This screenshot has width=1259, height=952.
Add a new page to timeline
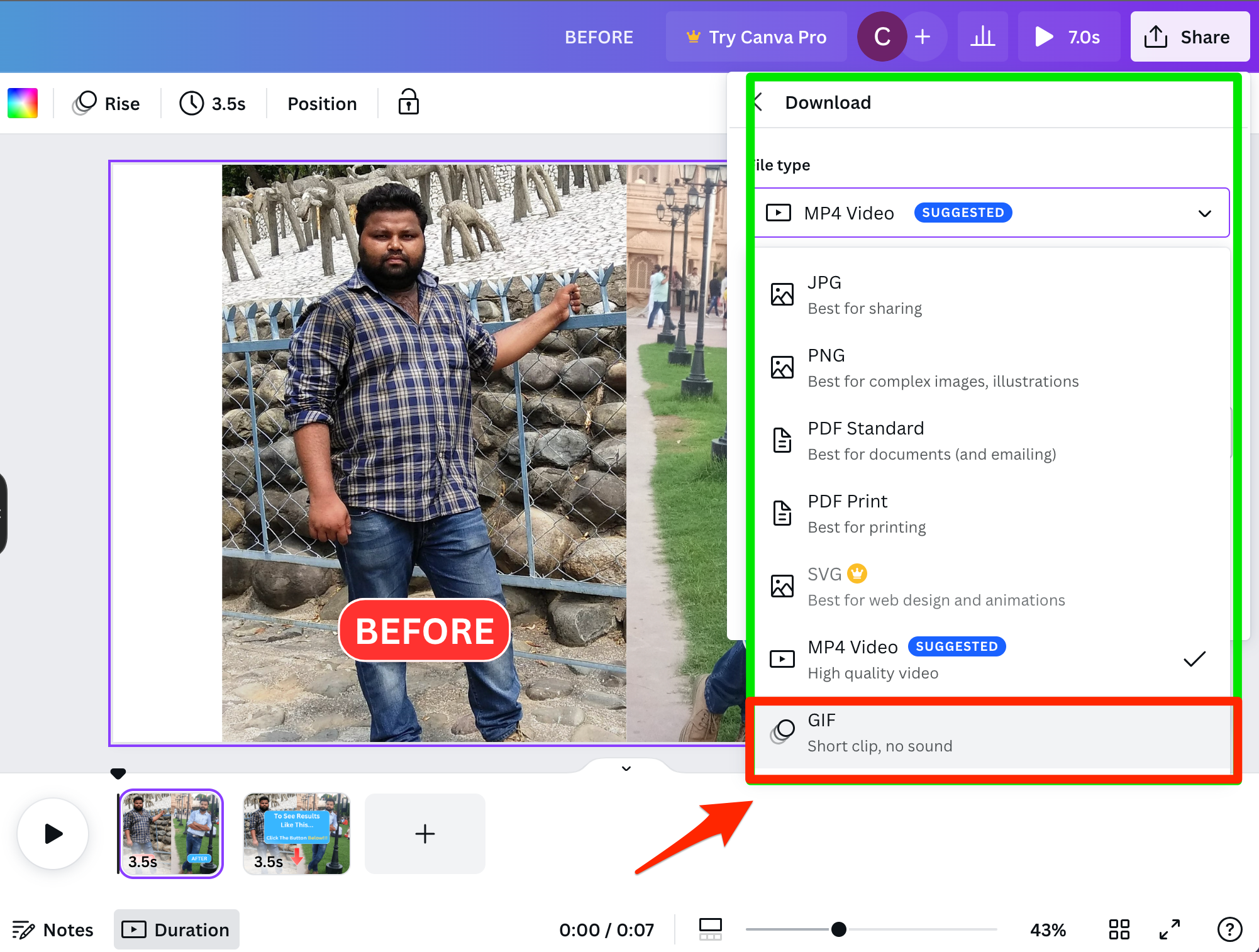pos(425,834)
